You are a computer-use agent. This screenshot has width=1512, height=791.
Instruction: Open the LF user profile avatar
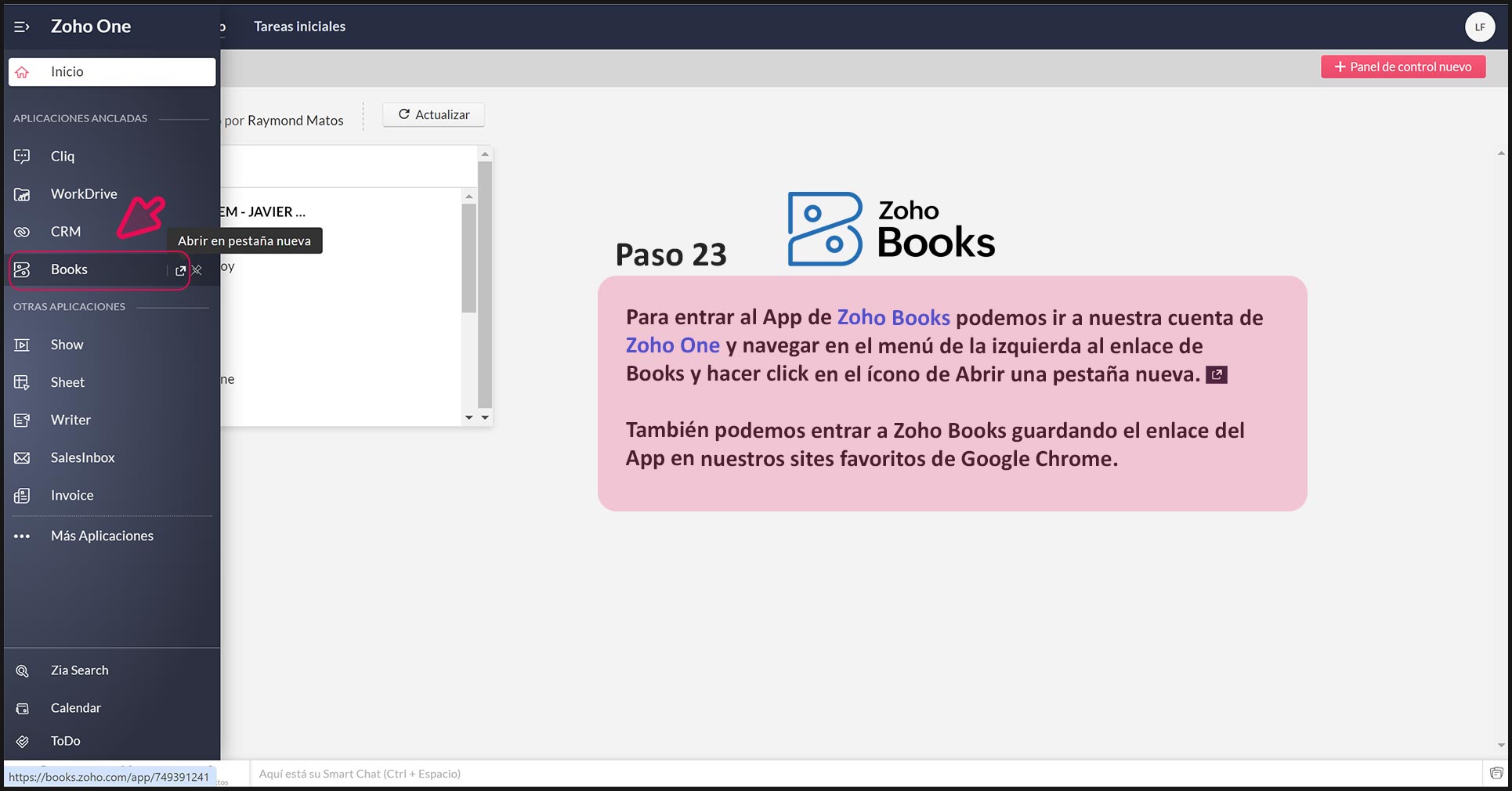1479,27
